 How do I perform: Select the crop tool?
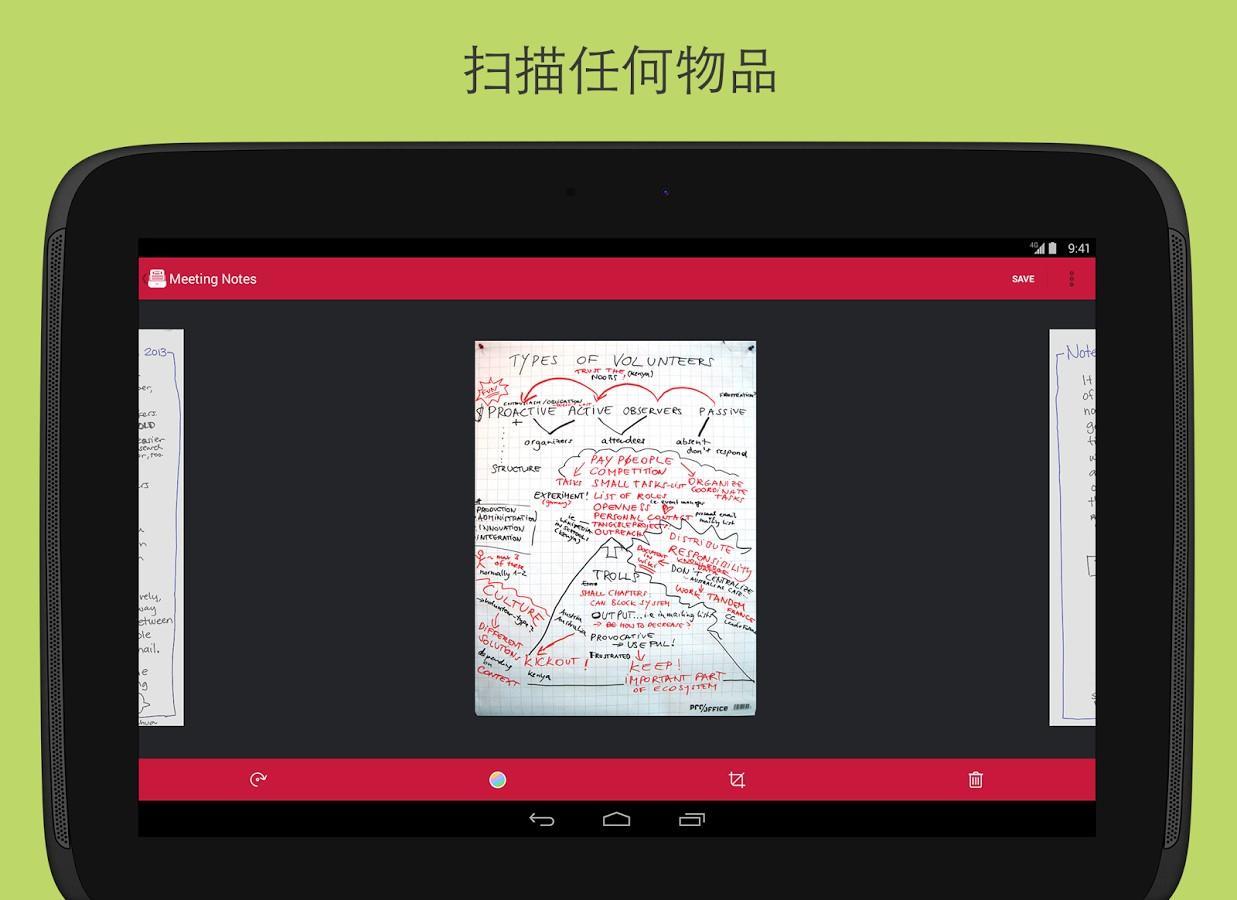(737, 780)
